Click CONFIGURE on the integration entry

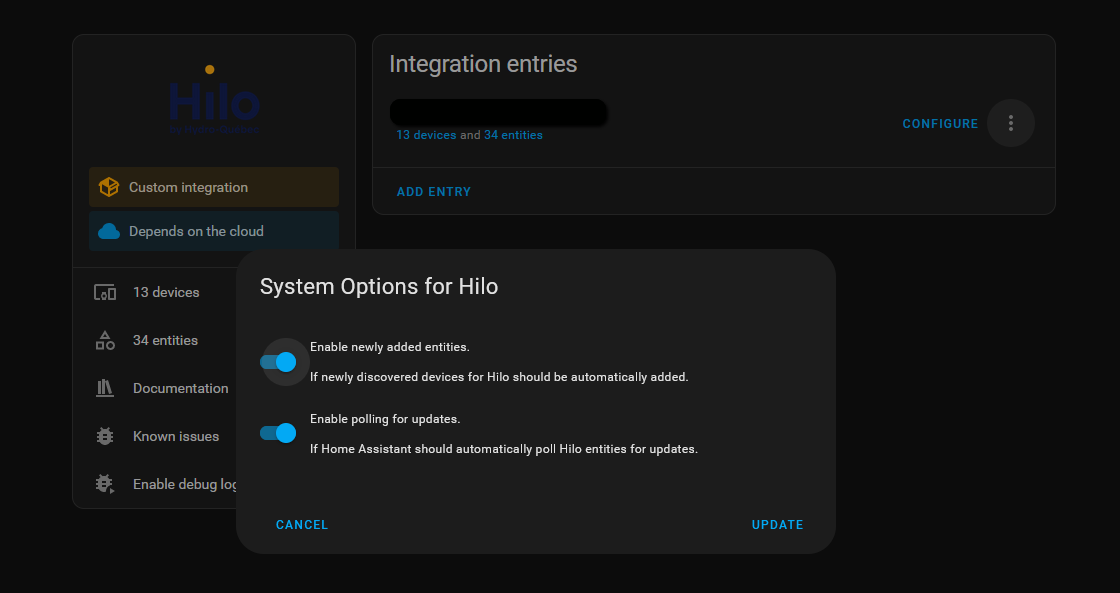pyautogui.click(x=940, y=123)
